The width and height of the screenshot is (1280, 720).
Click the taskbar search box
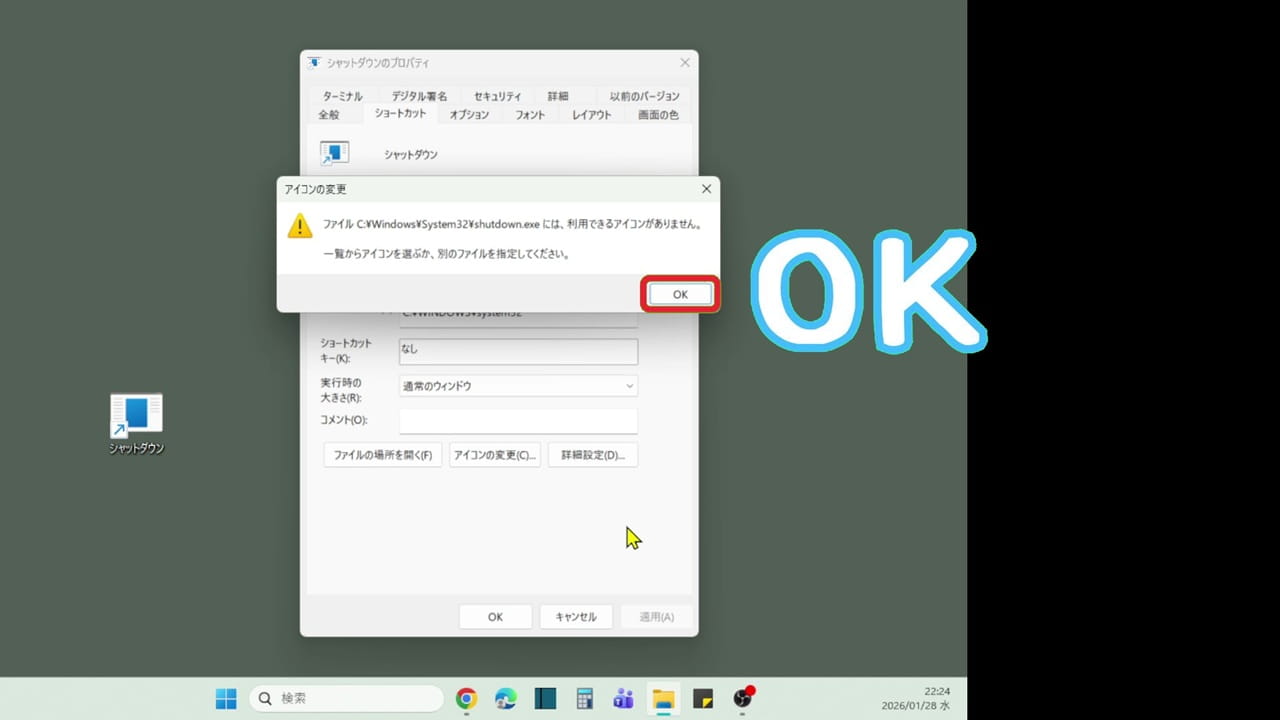(x=345, y=698)
